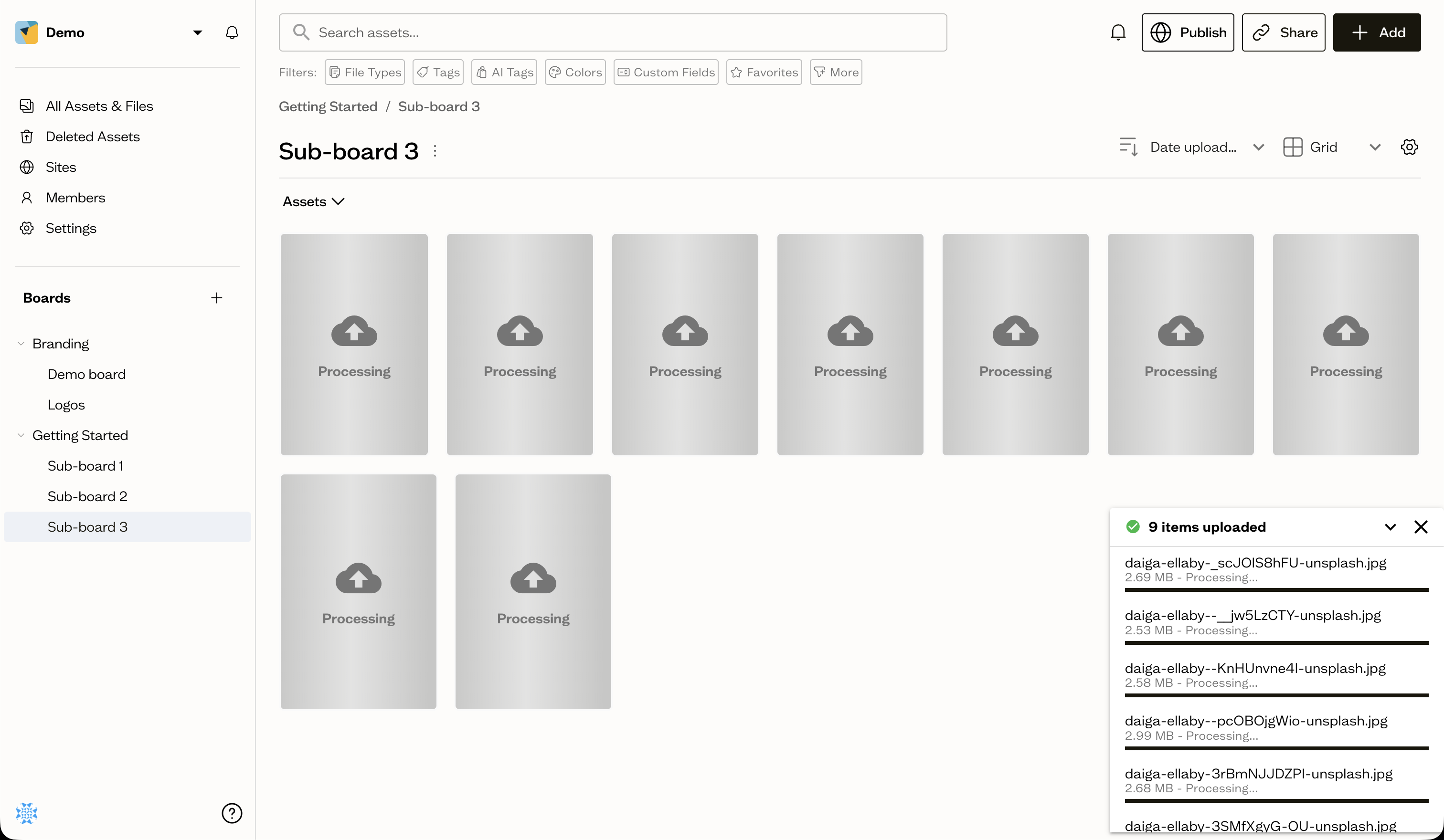
Task: Click progress bar of daiga-ellaby-3rBmNJJDZPI file
Action: [1276, 801]
